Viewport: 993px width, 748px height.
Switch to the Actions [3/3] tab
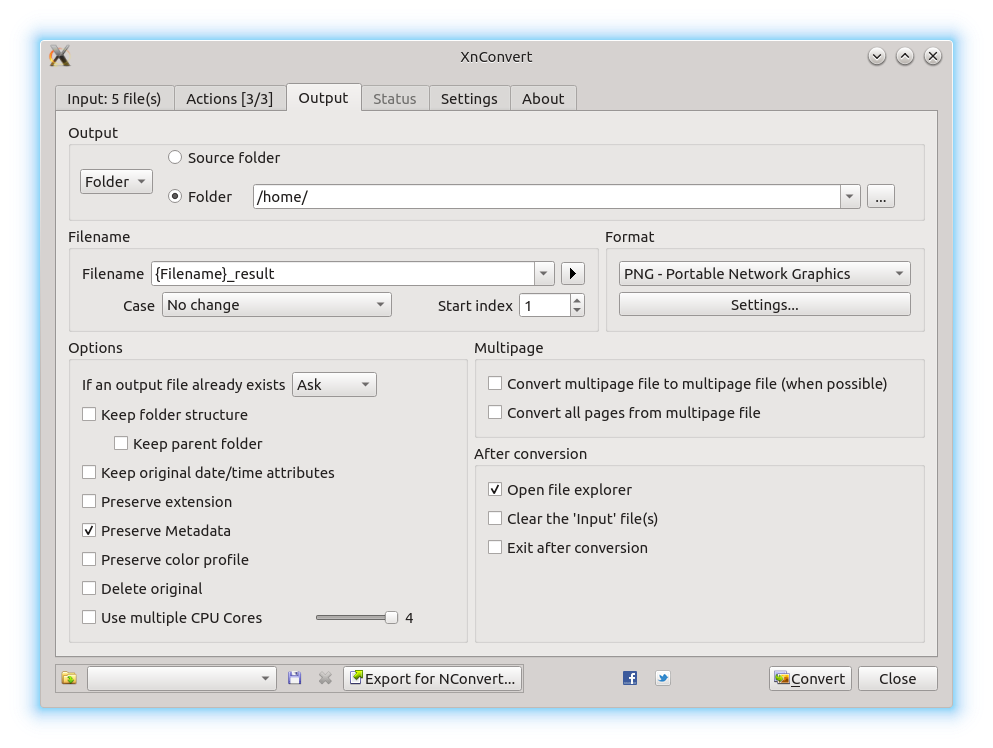tap(230, 99)
